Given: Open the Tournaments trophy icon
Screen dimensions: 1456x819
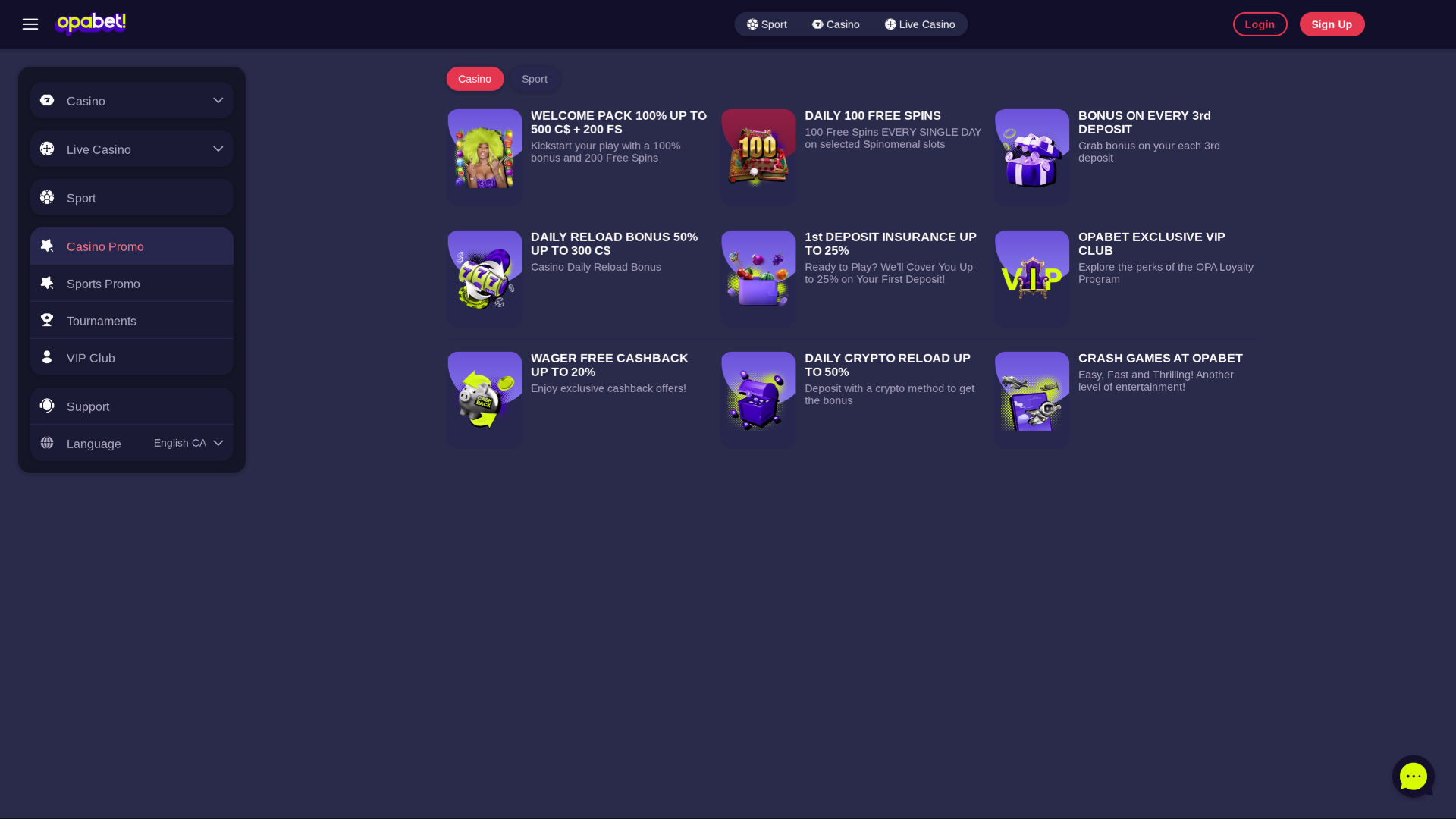Looking at the screenshot, I should pyautogui.click(x=47, y=319).
